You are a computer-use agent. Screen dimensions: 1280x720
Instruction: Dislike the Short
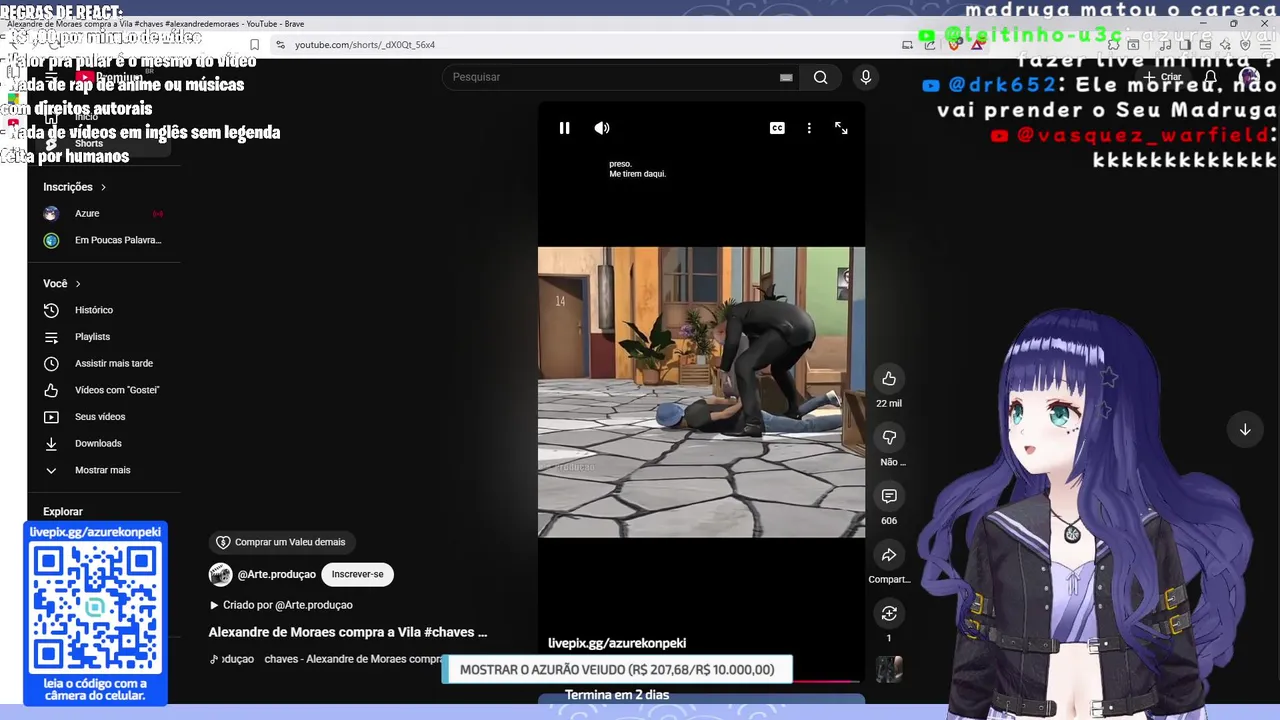(889, 437)
